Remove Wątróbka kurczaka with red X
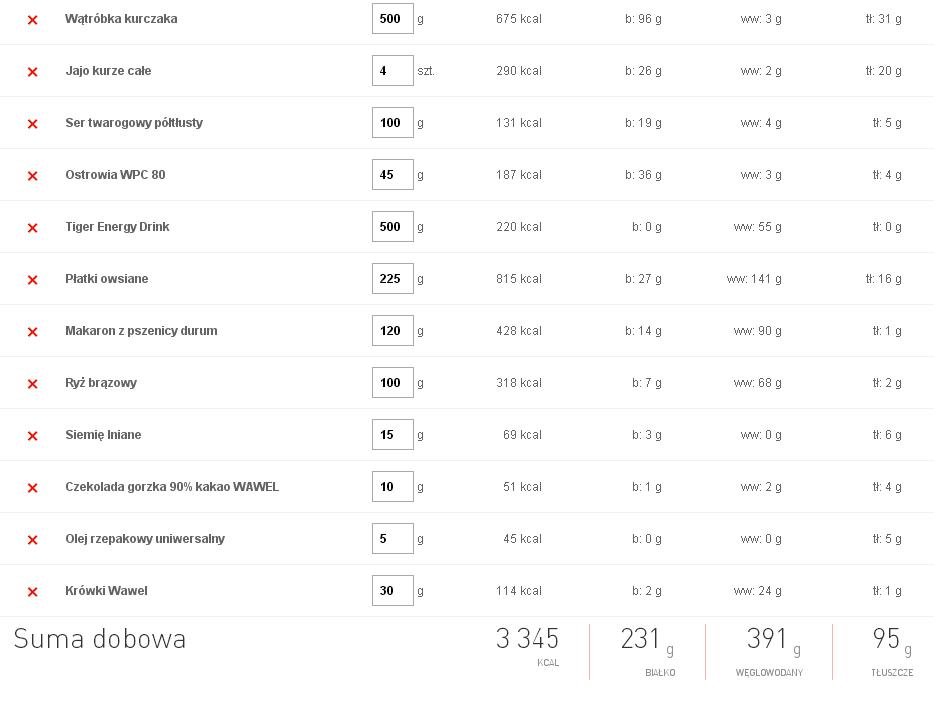This screenshot has width=938, height=718. (33, 20)
